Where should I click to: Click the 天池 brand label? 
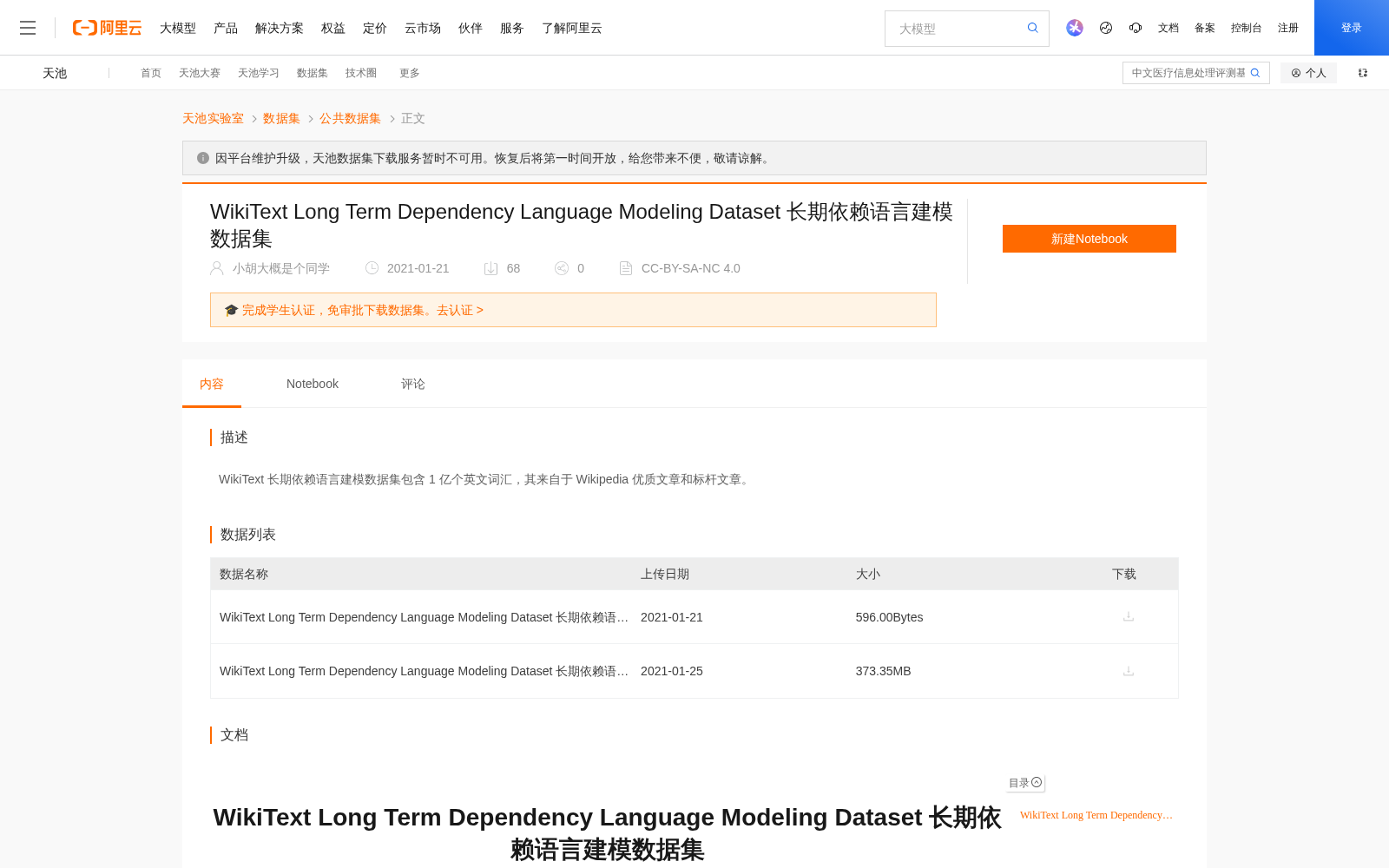[55, 73]
